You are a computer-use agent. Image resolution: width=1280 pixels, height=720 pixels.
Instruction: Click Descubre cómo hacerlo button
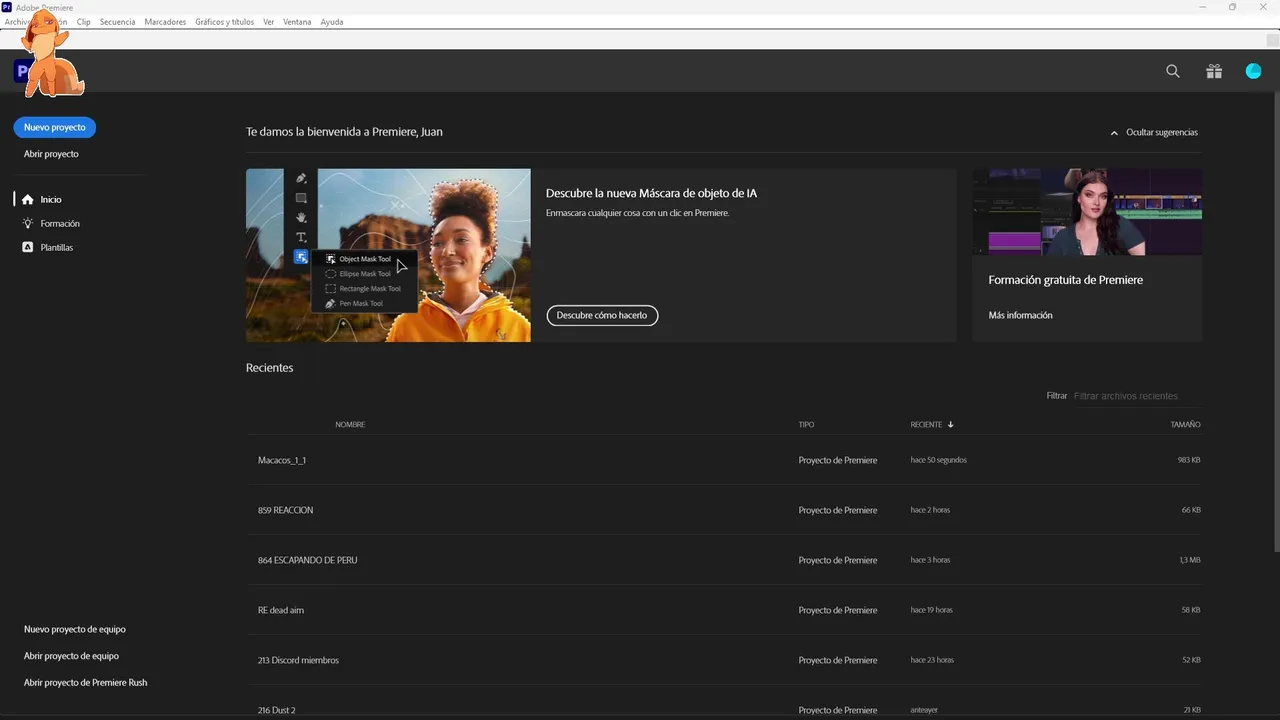[602, 315]
